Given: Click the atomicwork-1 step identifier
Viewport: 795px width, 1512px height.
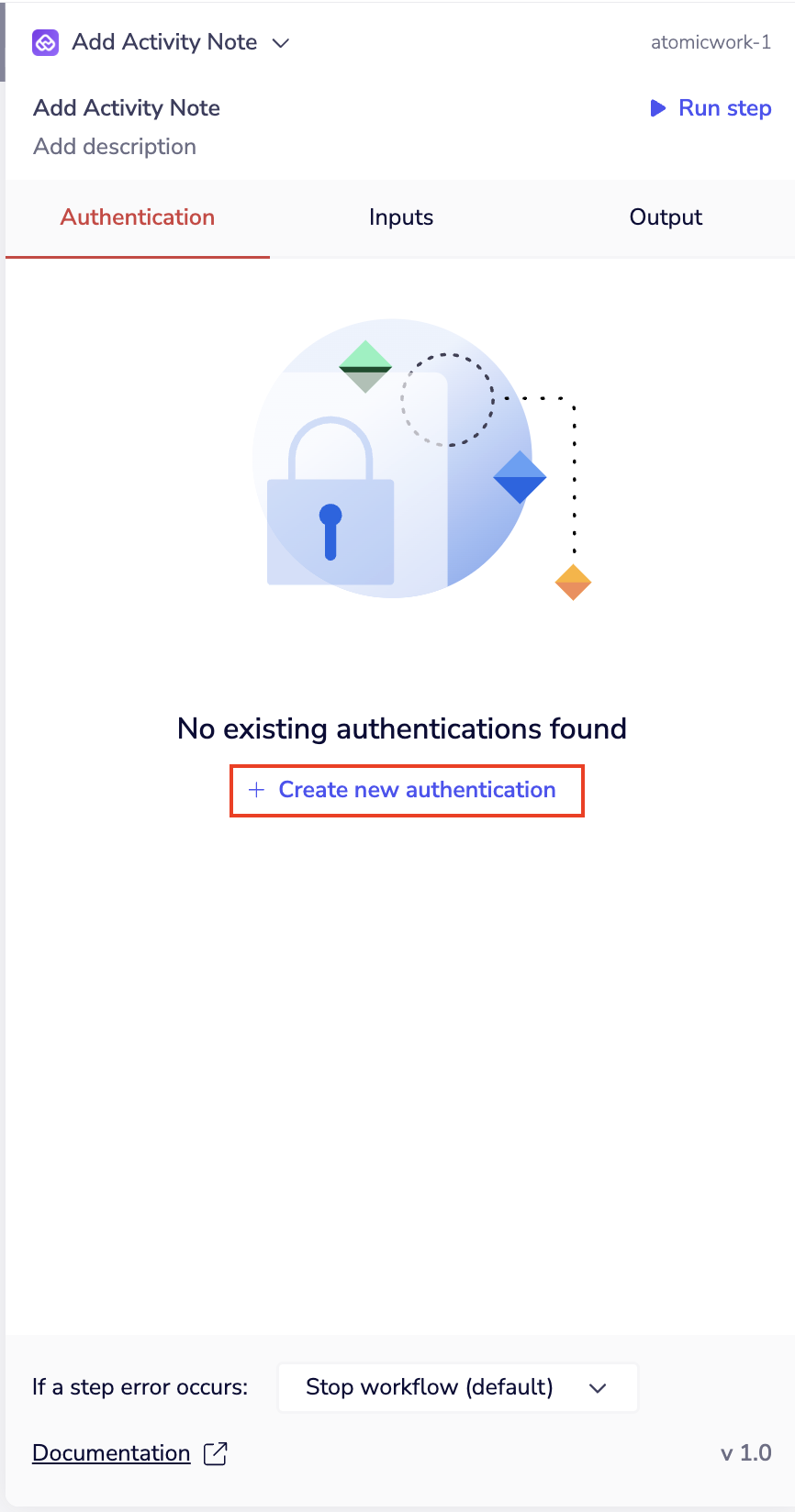Looking at the screenshot, I should [x=711, y=42].
